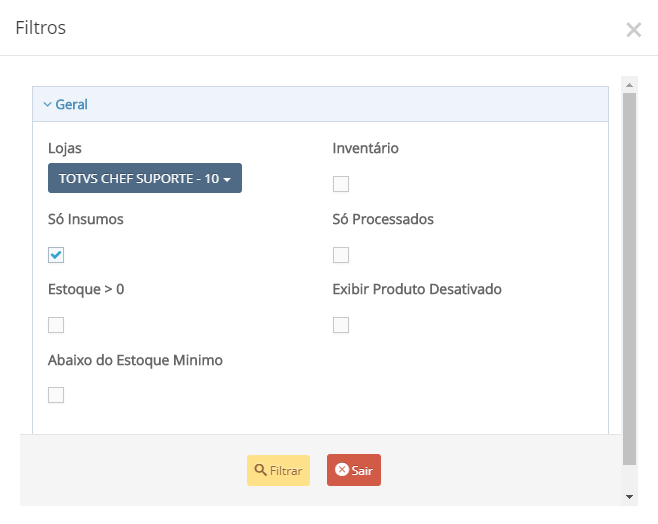
Task: Click the vertical scrollbar thumb
Action: (629, 279)
